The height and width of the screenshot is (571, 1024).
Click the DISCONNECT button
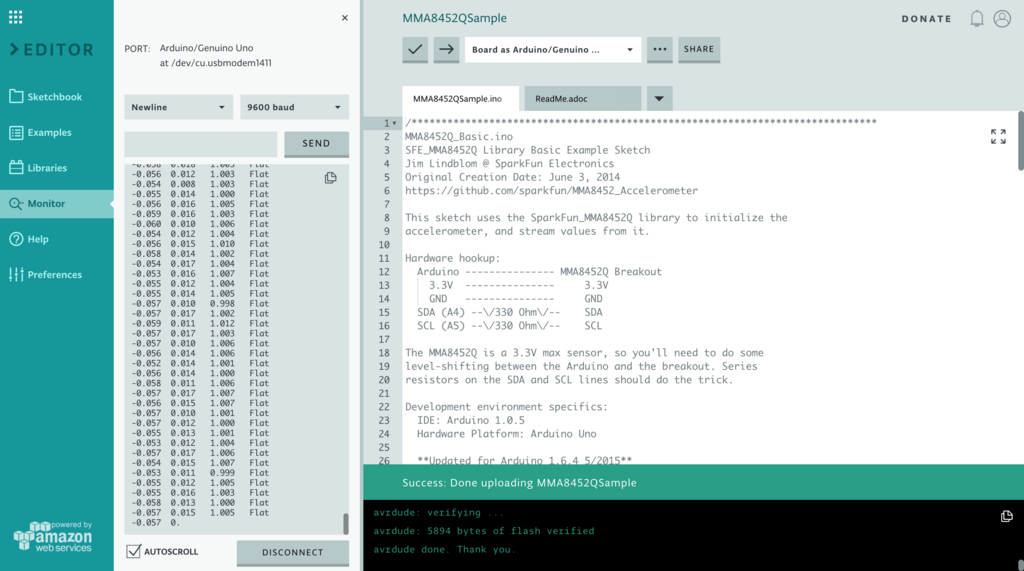293,553
